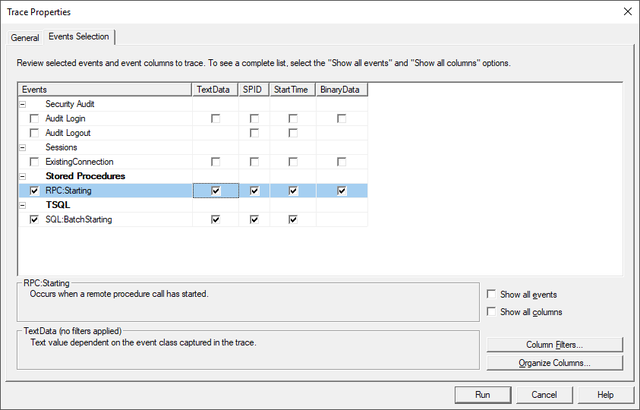Open the Column Filters dialog
The height and width of the screenshot is (410, 640).
point(555,345)
